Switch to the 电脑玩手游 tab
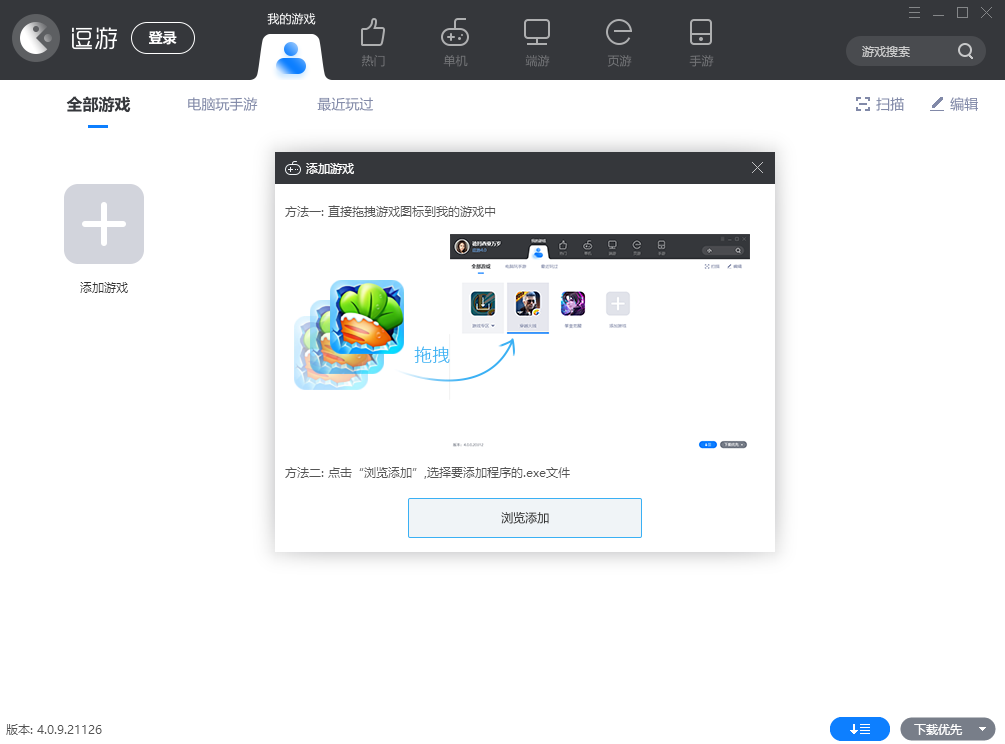 pyautogui.click(x=222, y=104)
